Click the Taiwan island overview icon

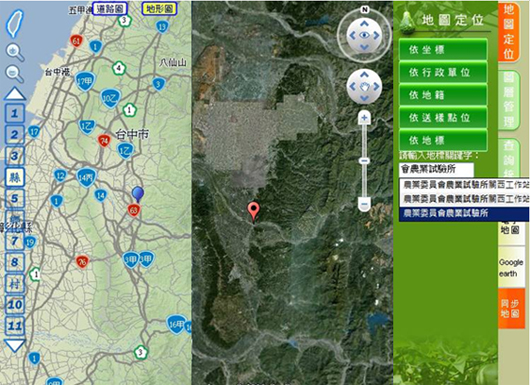(x=15, y=23)
